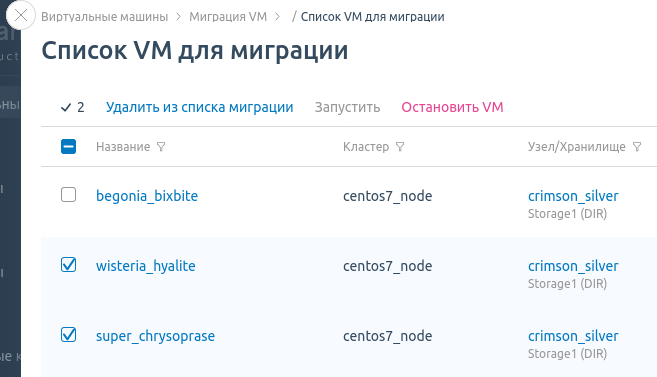Sort by the Название column header
This screenshot has width=657, height=377.
123,147
